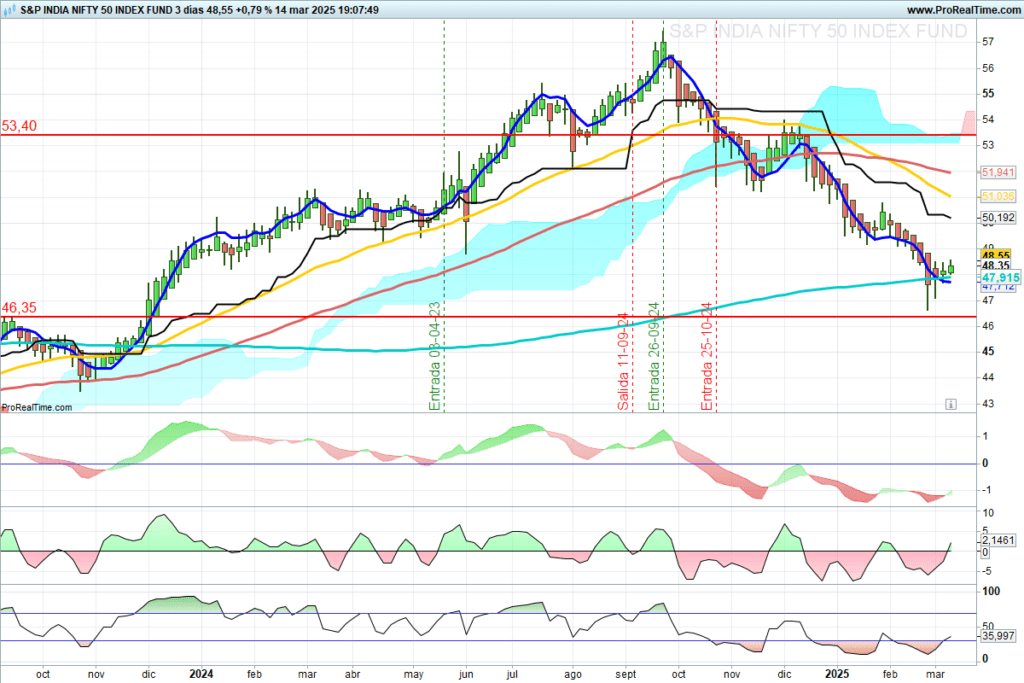Click the 'sept' month label on time axis

click(626, 675)
